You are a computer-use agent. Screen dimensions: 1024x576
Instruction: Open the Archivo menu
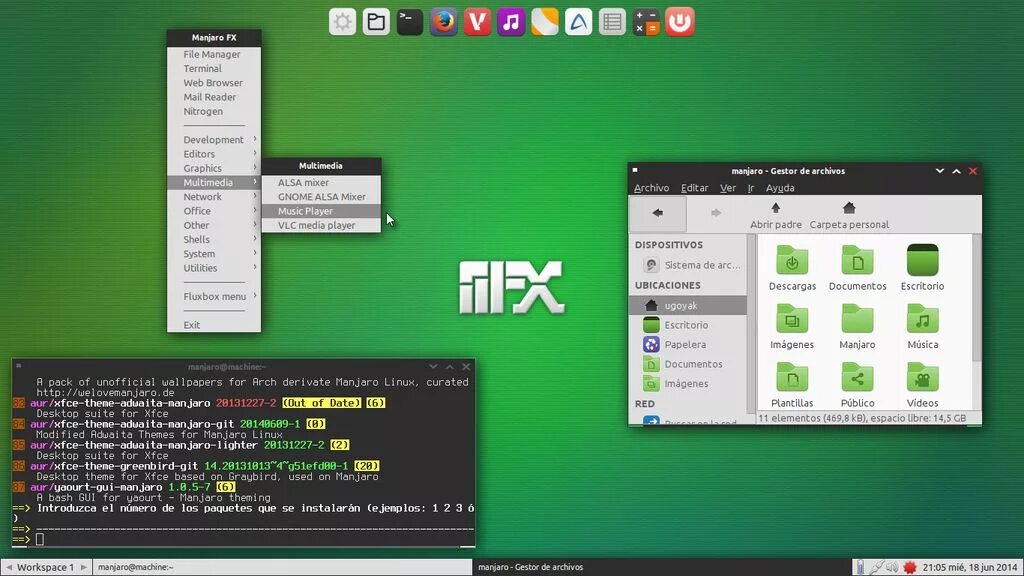tap(651, 188)
